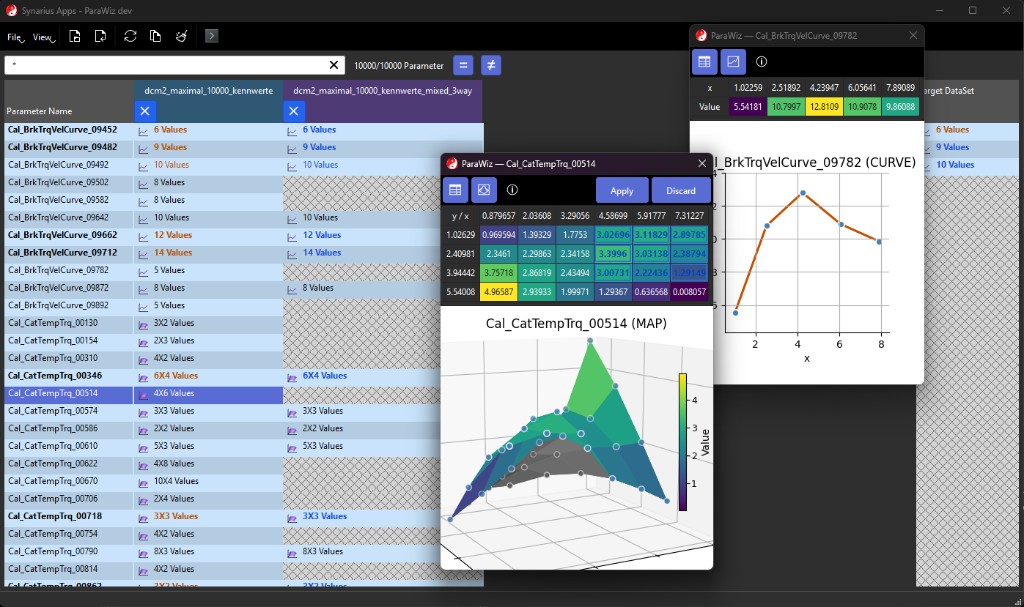Enable the not-equal filter button
The height and width of the screenshot is (607, 1024).
point(489,64)
